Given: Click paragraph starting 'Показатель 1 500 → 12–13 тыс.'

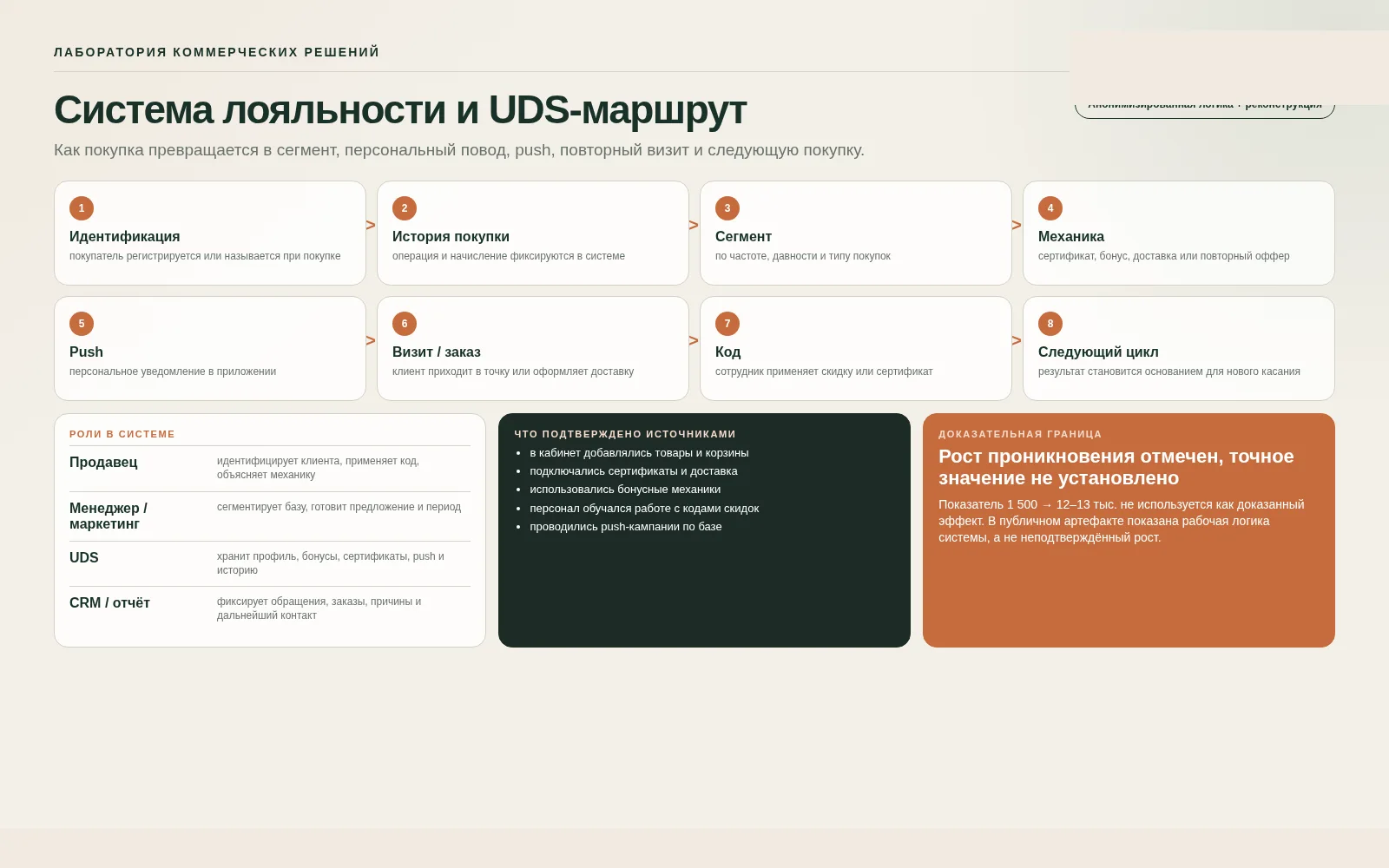Looking at the screenshot, I should pyautogui.click(x=1122, y=521).
